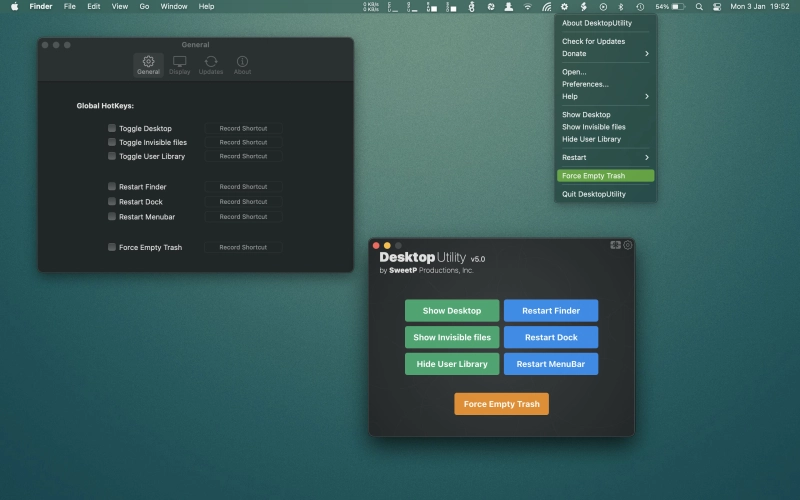Viewport: 800px width, 500px height.
Task: Open the Apple menu
Action: (x=14, y=7)
